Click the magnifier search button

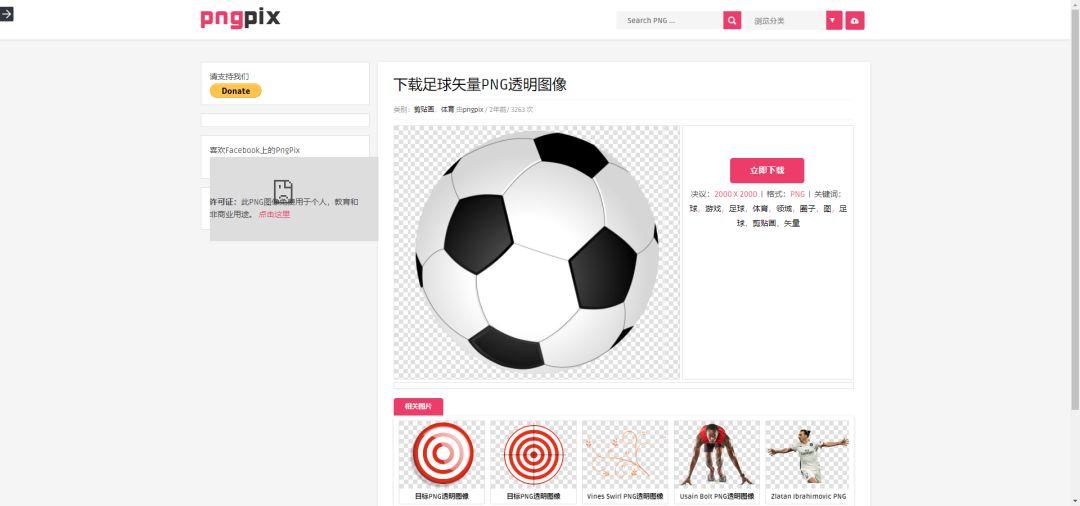[x=731, y=21]
